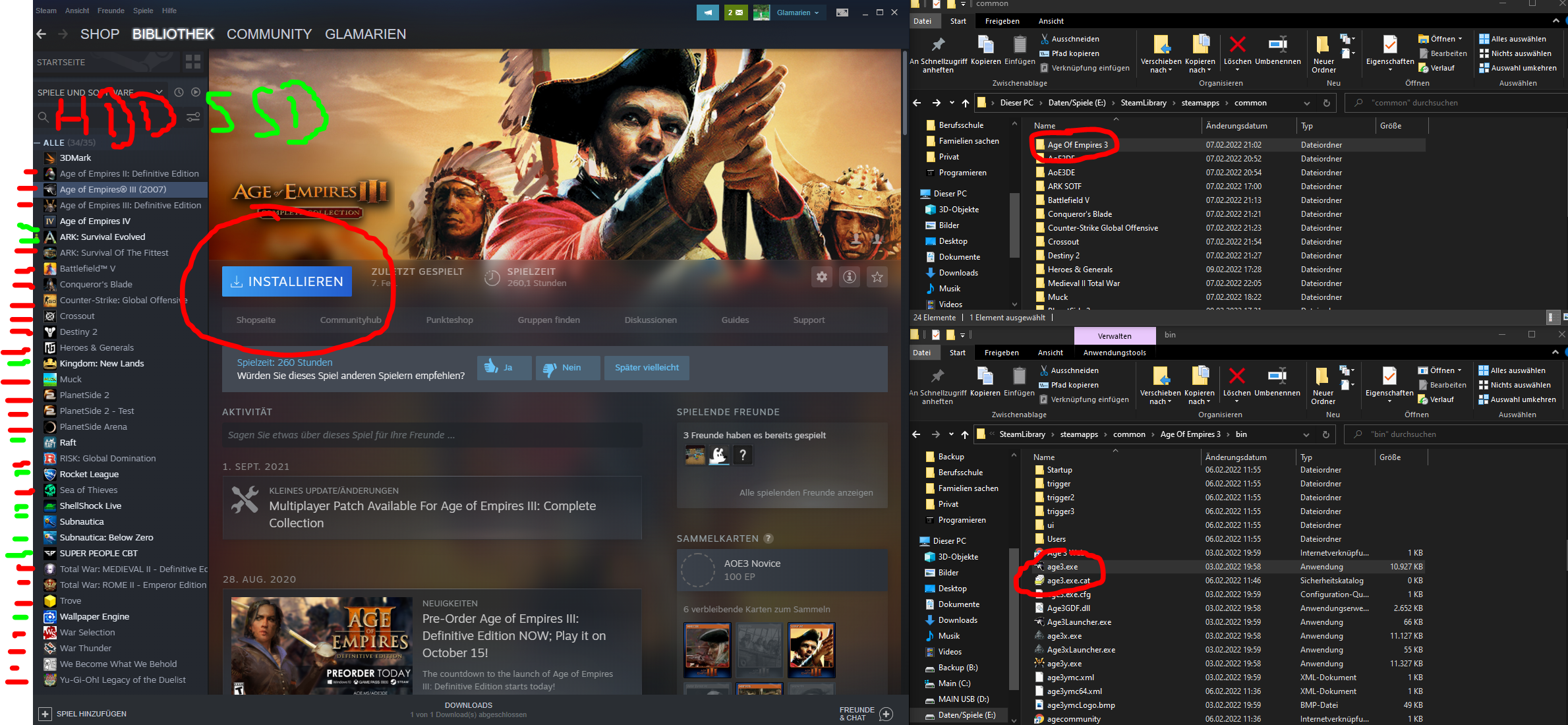The height and width of the screenshot is (725, 1568).
Task: Click the Steam back navigation arrow
Action: click(42, 34)
